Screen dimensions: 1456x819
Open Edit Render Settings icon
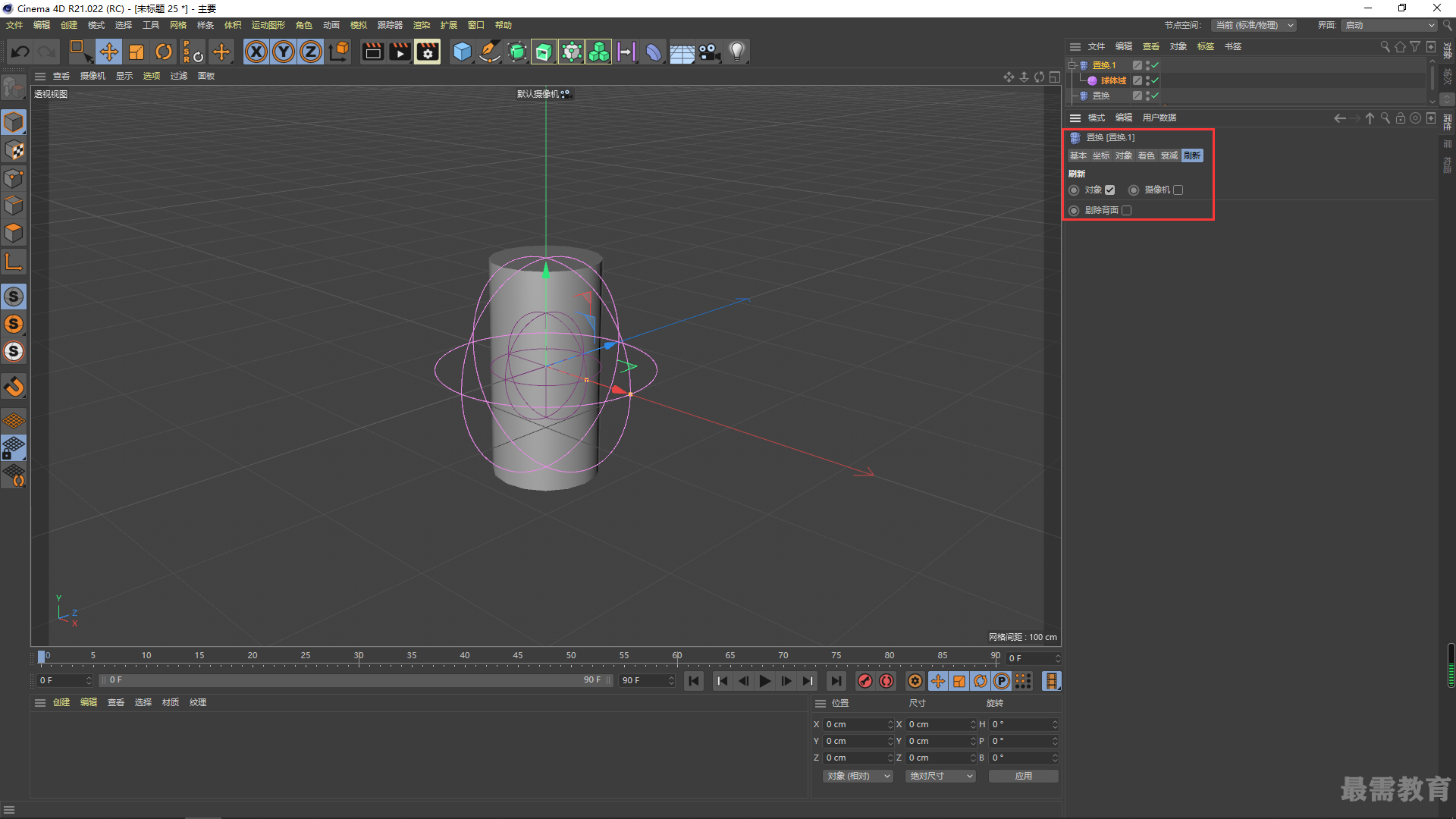[428, 52]
